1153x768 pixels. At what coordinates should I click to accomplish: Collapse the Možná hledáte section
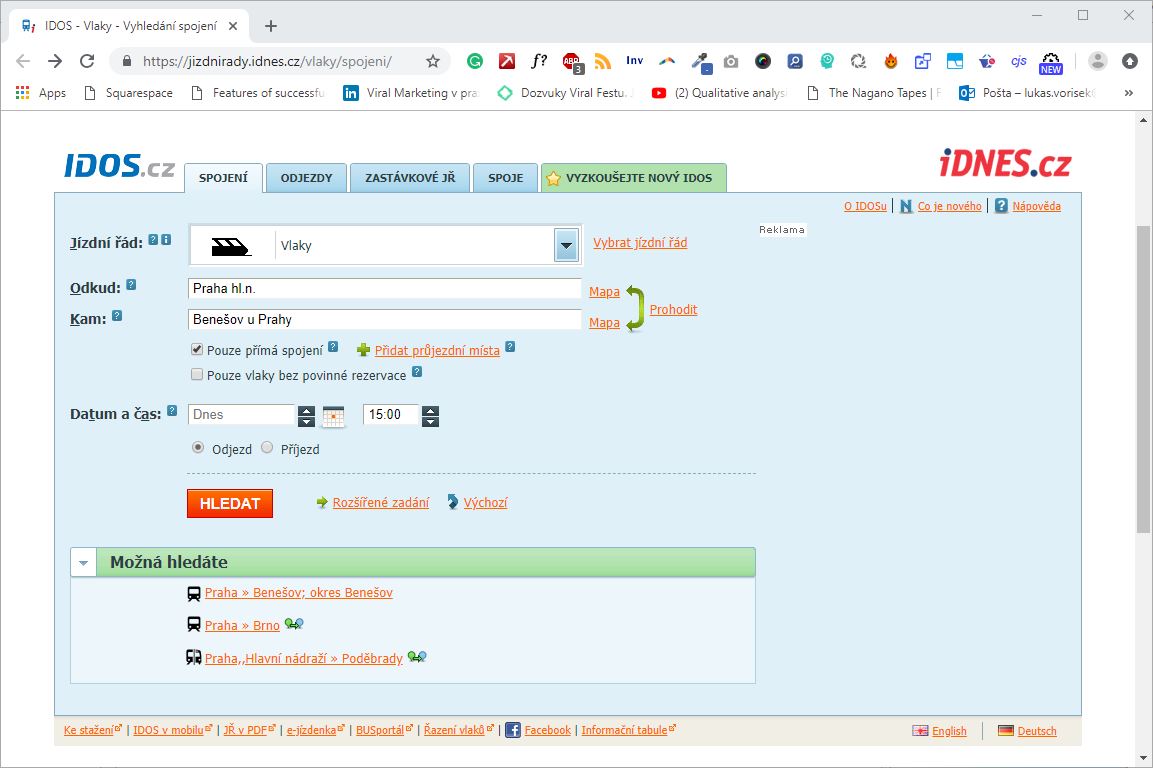coord(83,562)
